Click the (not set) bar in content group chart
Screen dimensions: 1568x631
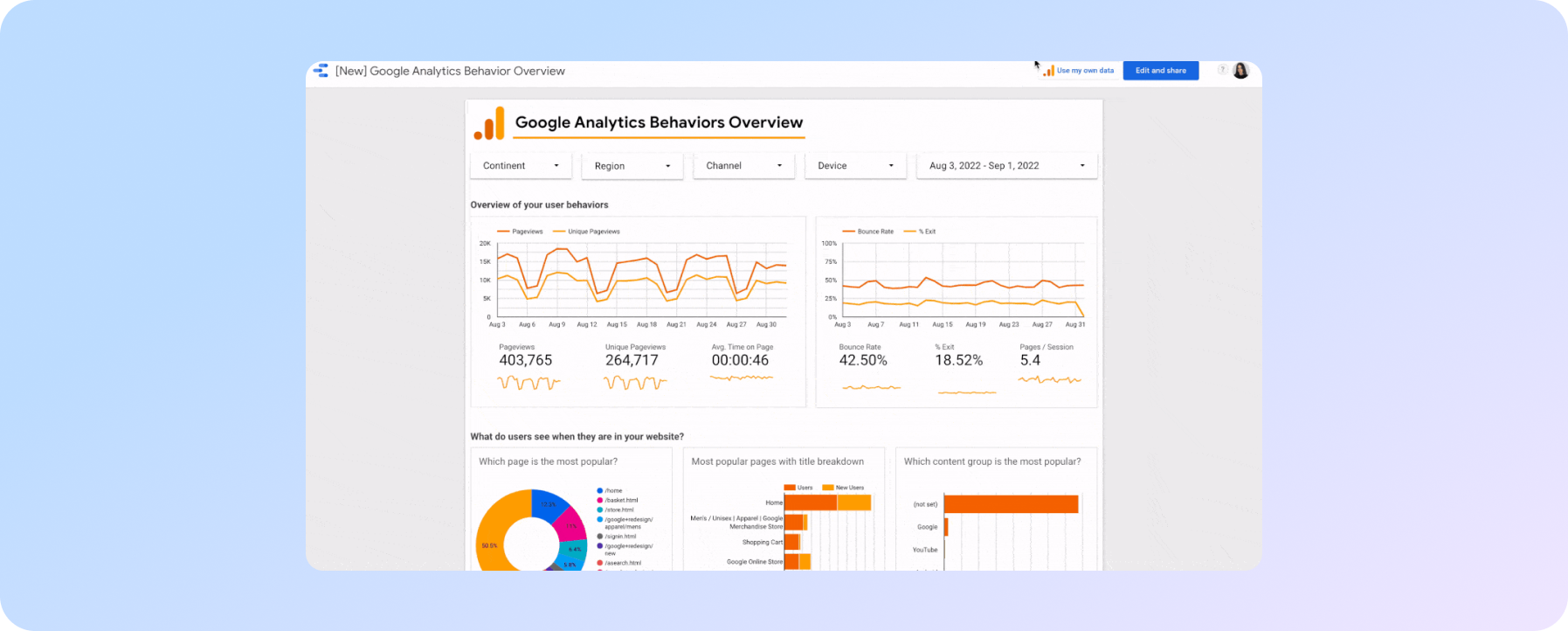pyautogui.click(x=1011, y=504)
